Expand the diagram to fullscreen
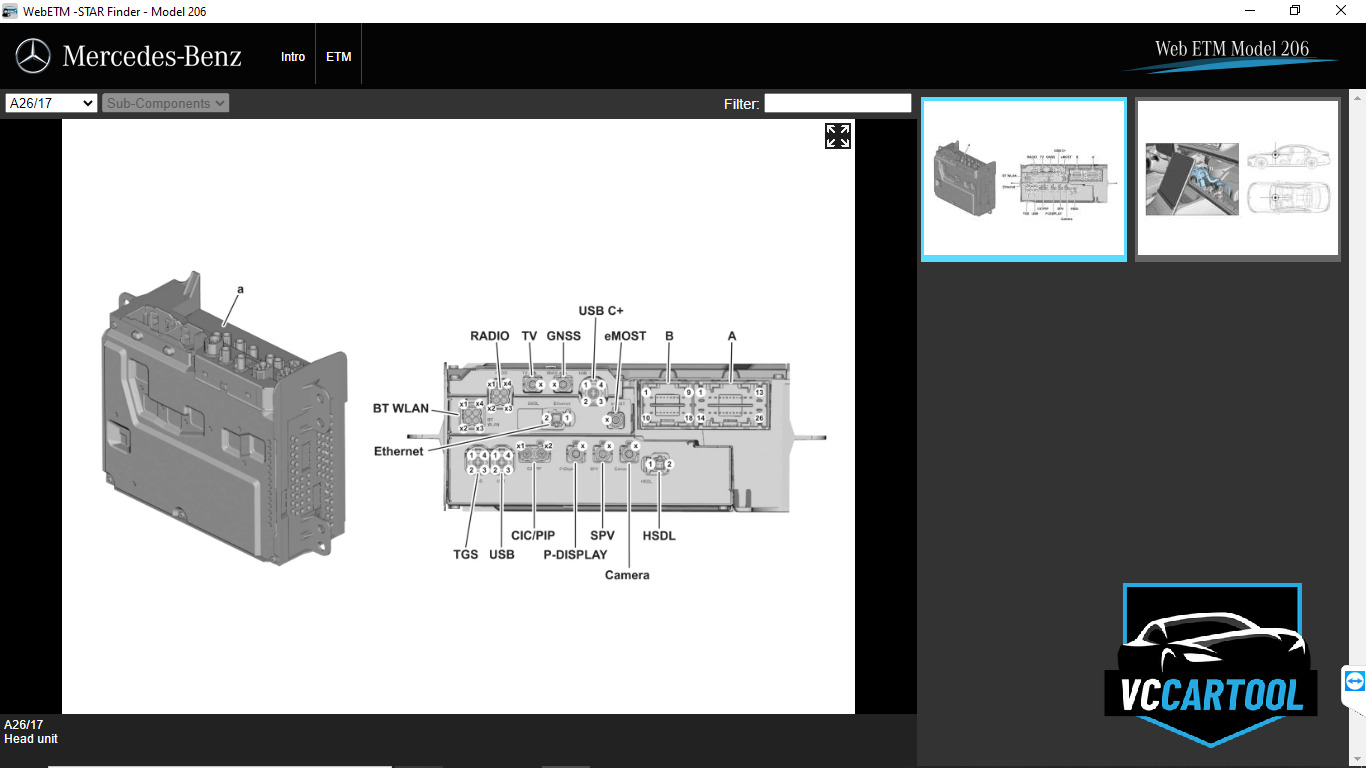Image resolution: width=1366 pixels, height=768 pixels. point(838,136)
